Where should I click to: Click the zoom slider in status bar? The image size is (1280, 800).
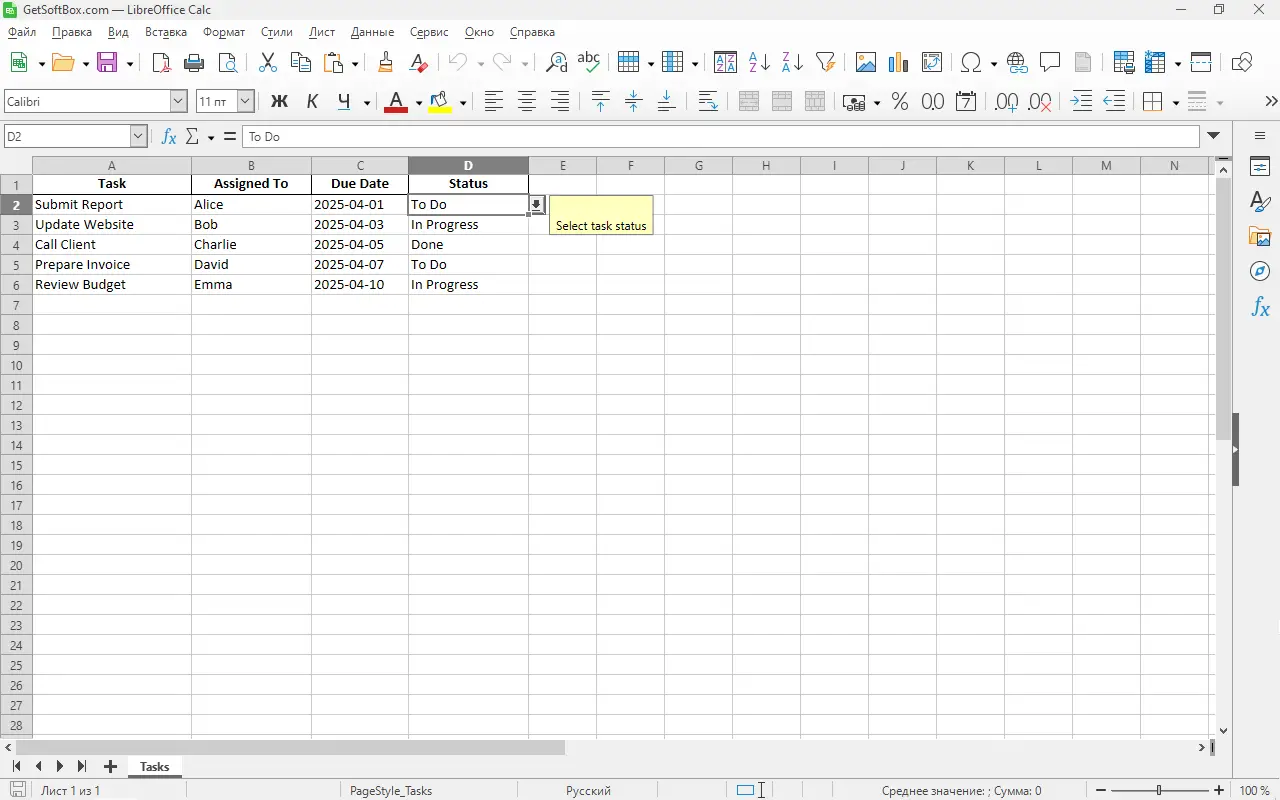coord(1159,790)
